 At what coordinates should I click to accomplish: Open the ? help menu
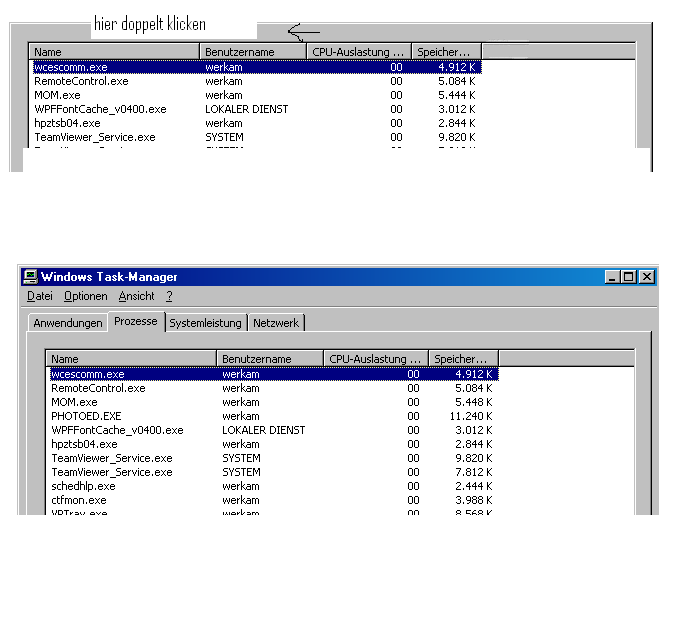tap(169, 296)
